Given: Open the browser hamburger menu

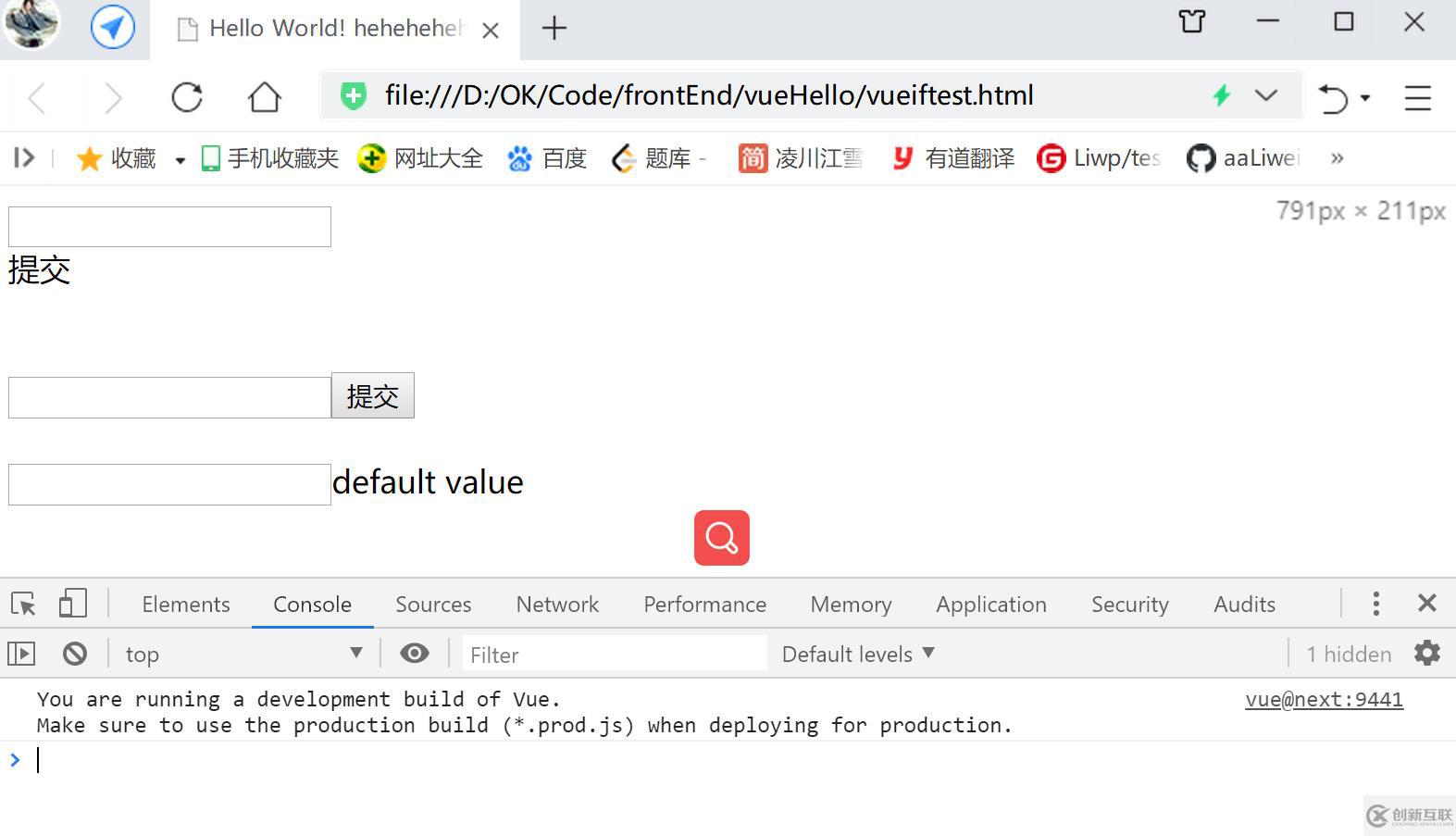Looking at the screenshot, I should 1417,98.
